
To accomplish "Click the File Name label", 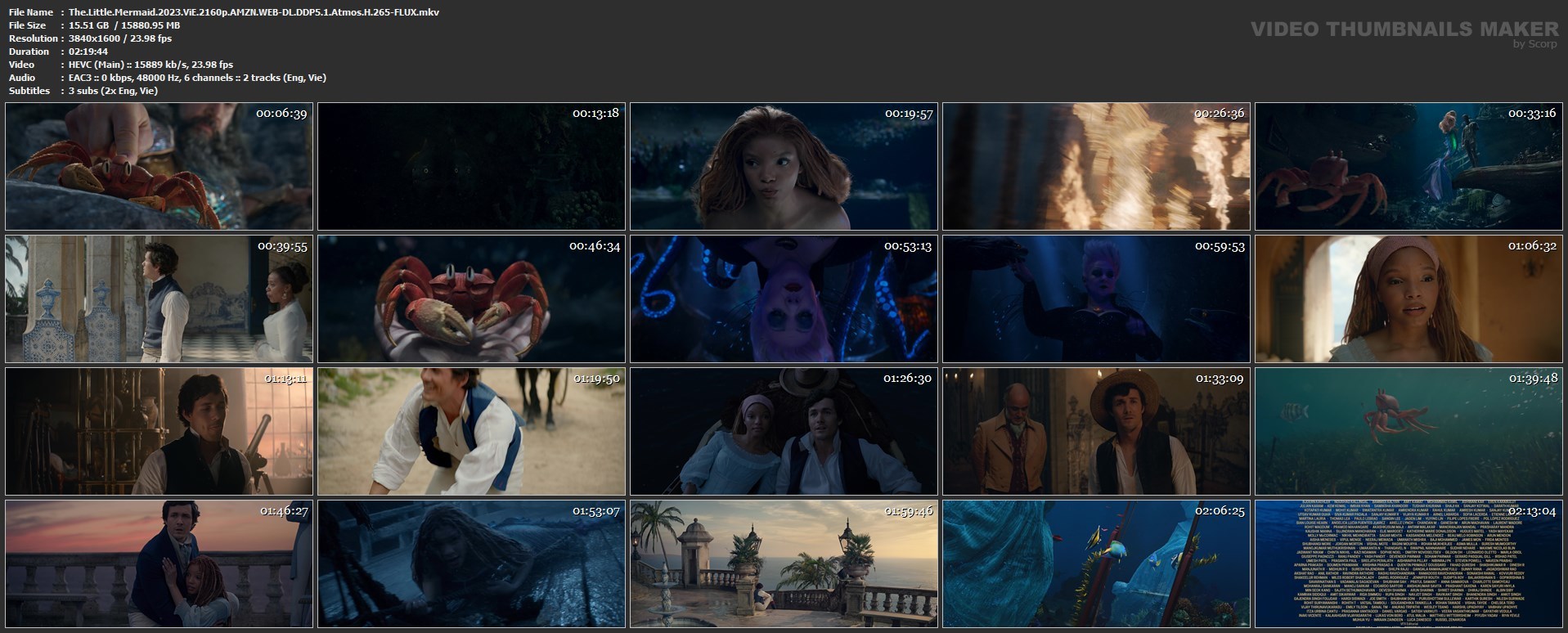I will 31,12.
